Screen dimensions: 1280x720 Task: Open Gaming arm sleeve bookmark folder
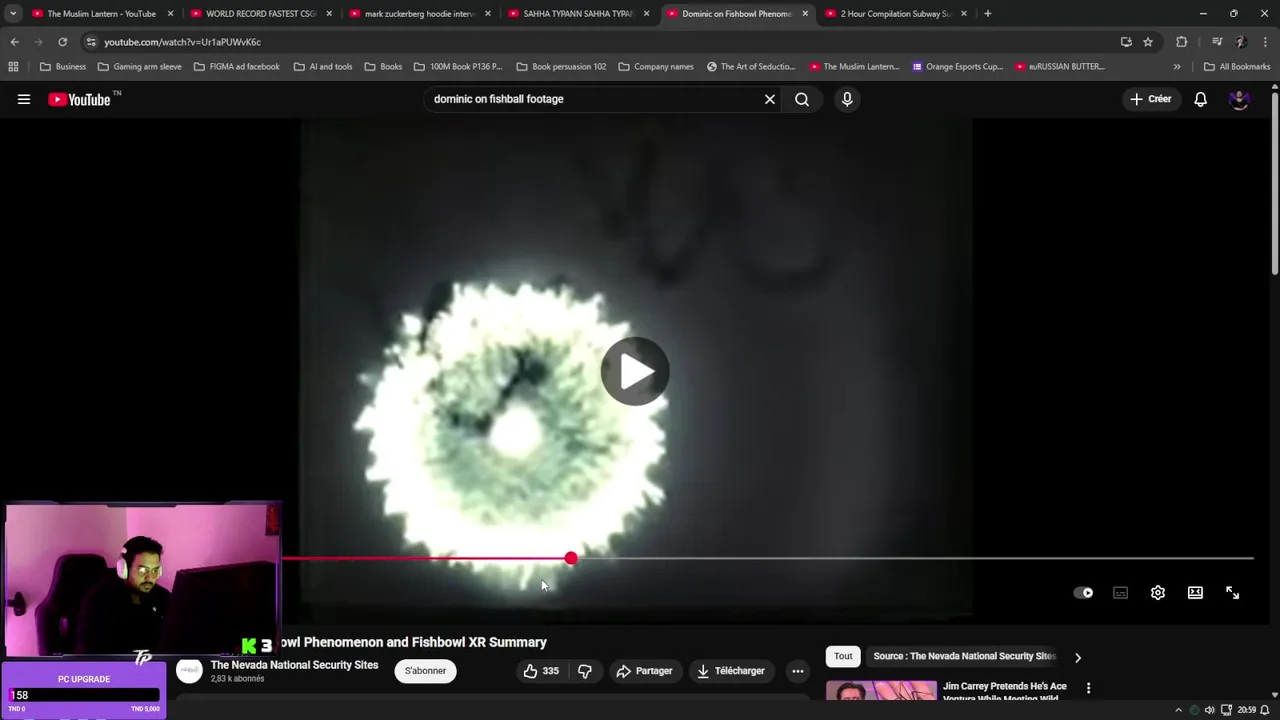click(139, 67)
